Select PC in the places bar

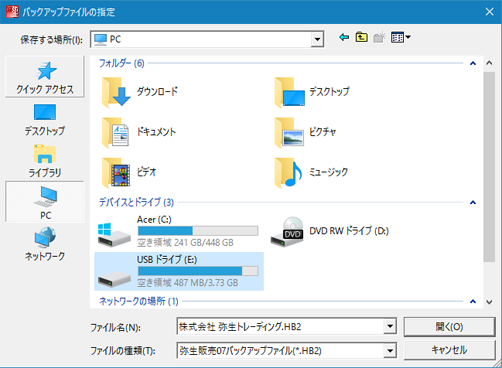45,202
